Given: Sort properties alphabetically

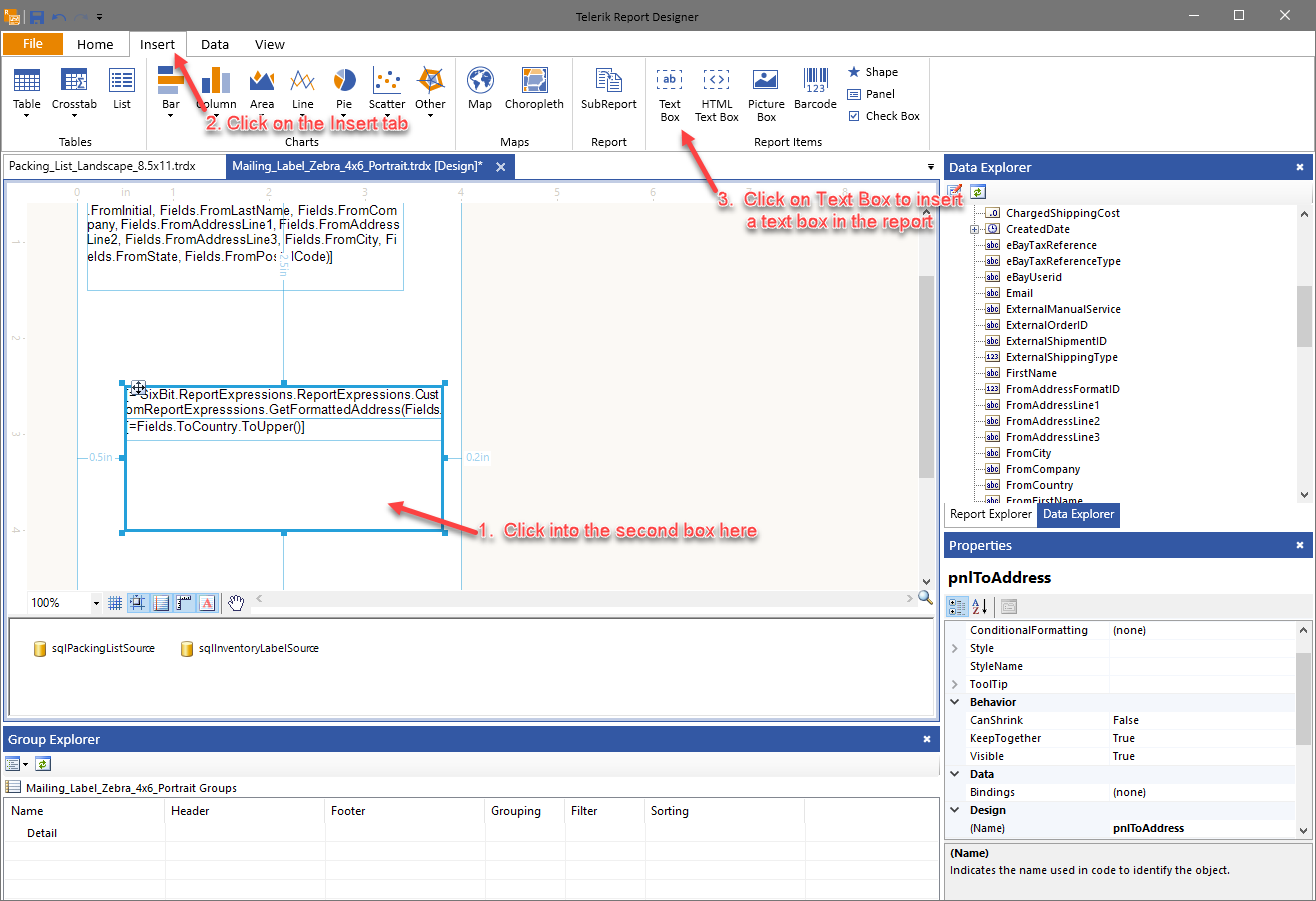Looking at the screenshot, I should [980, 606].
